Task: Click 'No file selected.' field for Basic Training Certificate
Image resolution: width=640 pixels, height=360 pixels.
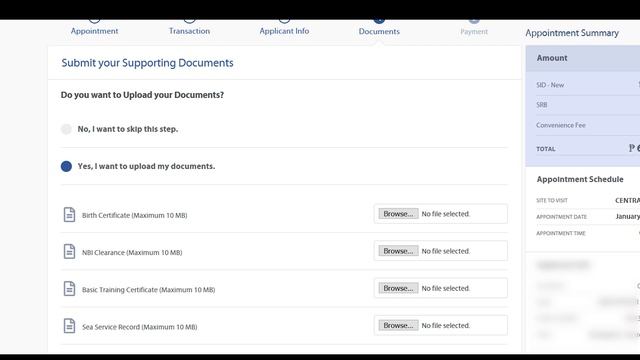Action: [446, 288]
